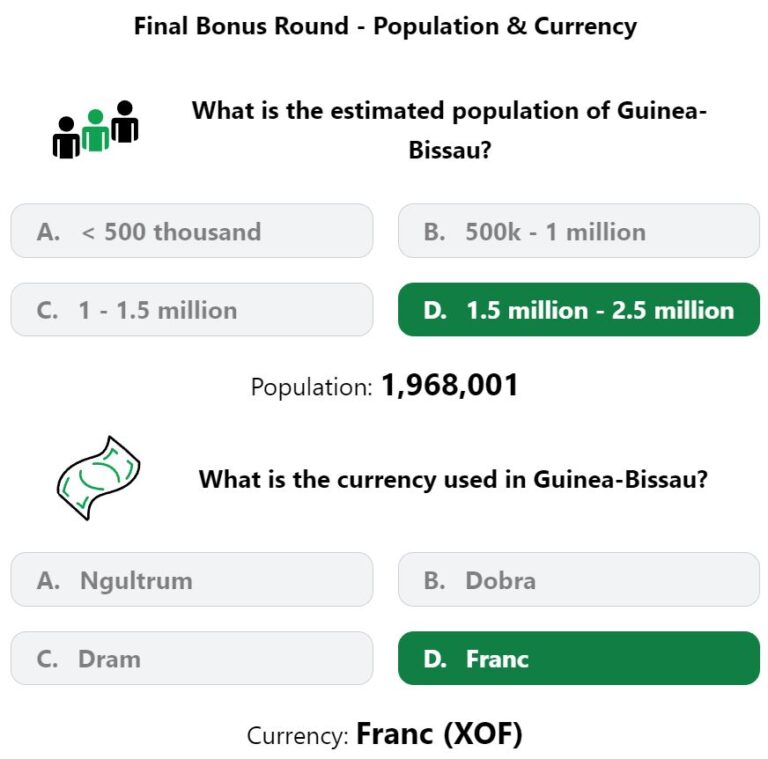Click letter A beside Ngultrum
768x759 pixels.
48,580
